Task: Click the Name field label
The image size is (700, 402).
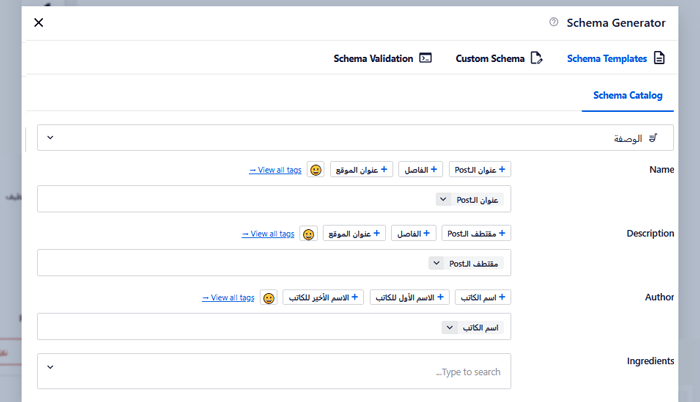Action: 662,169
